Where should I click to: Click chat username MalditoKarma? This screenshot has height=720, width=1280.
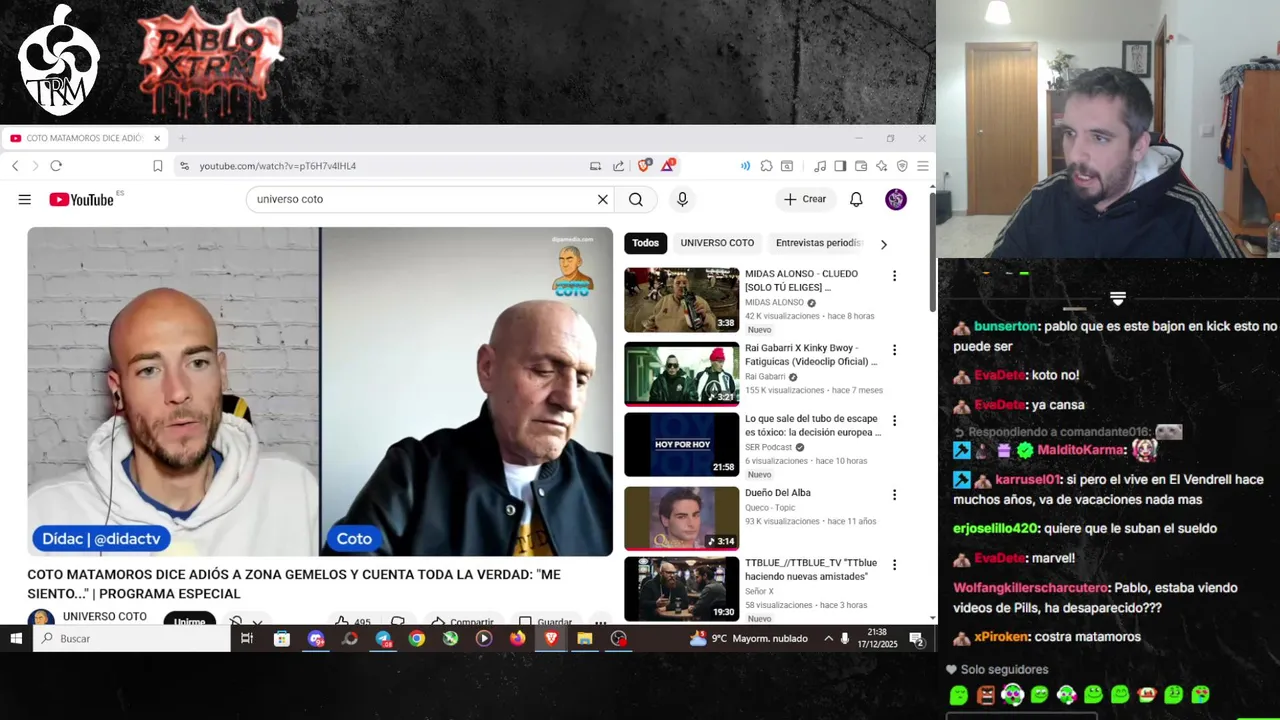tap(1080, 450)
